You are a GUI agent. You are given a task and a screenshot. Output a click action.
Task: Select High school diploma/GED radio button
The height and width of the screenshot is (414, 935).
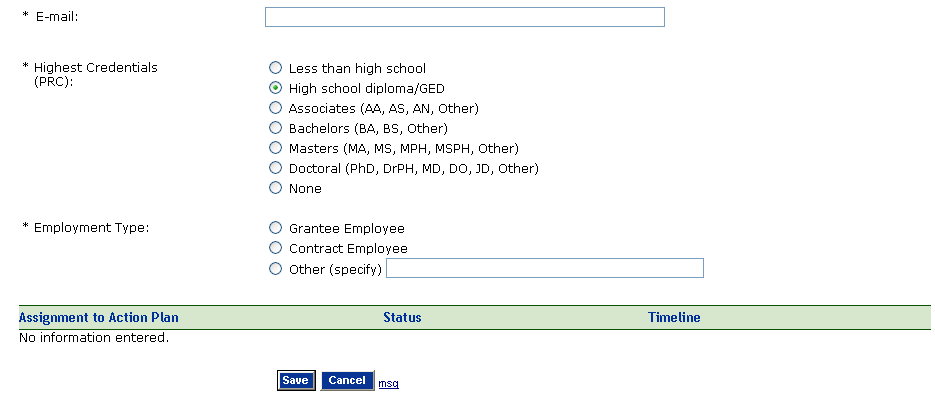click(276, 88)
